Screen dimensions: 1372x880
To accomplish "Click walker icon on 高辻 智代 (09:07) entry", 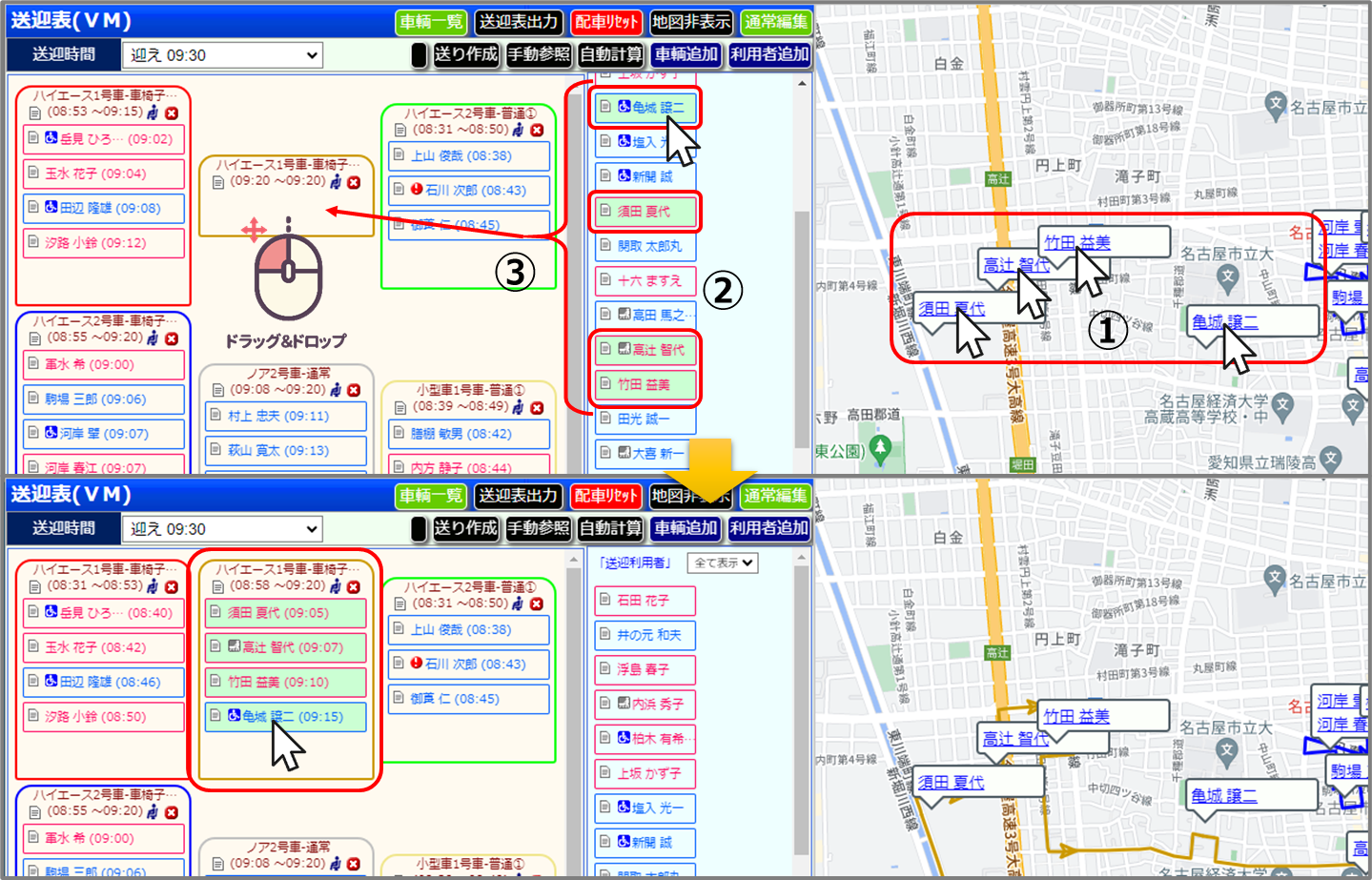I will point(234,646).
